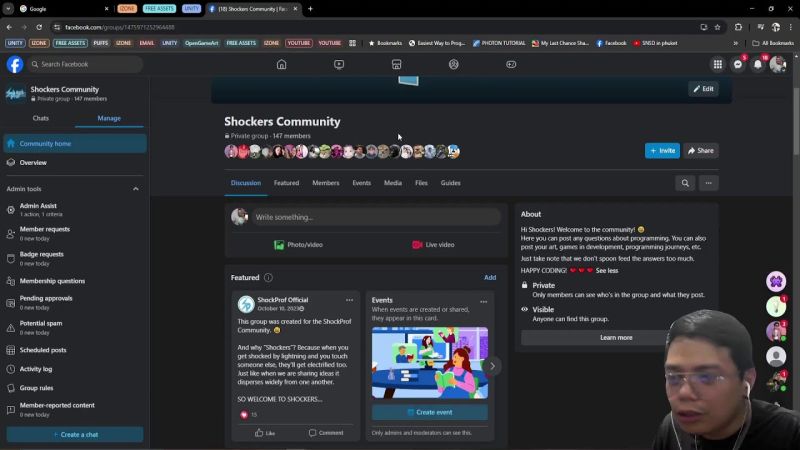Like the ShockProf Official post
Image resolution: width=800 pixels, height=450 pixels.
click(265, 433)
